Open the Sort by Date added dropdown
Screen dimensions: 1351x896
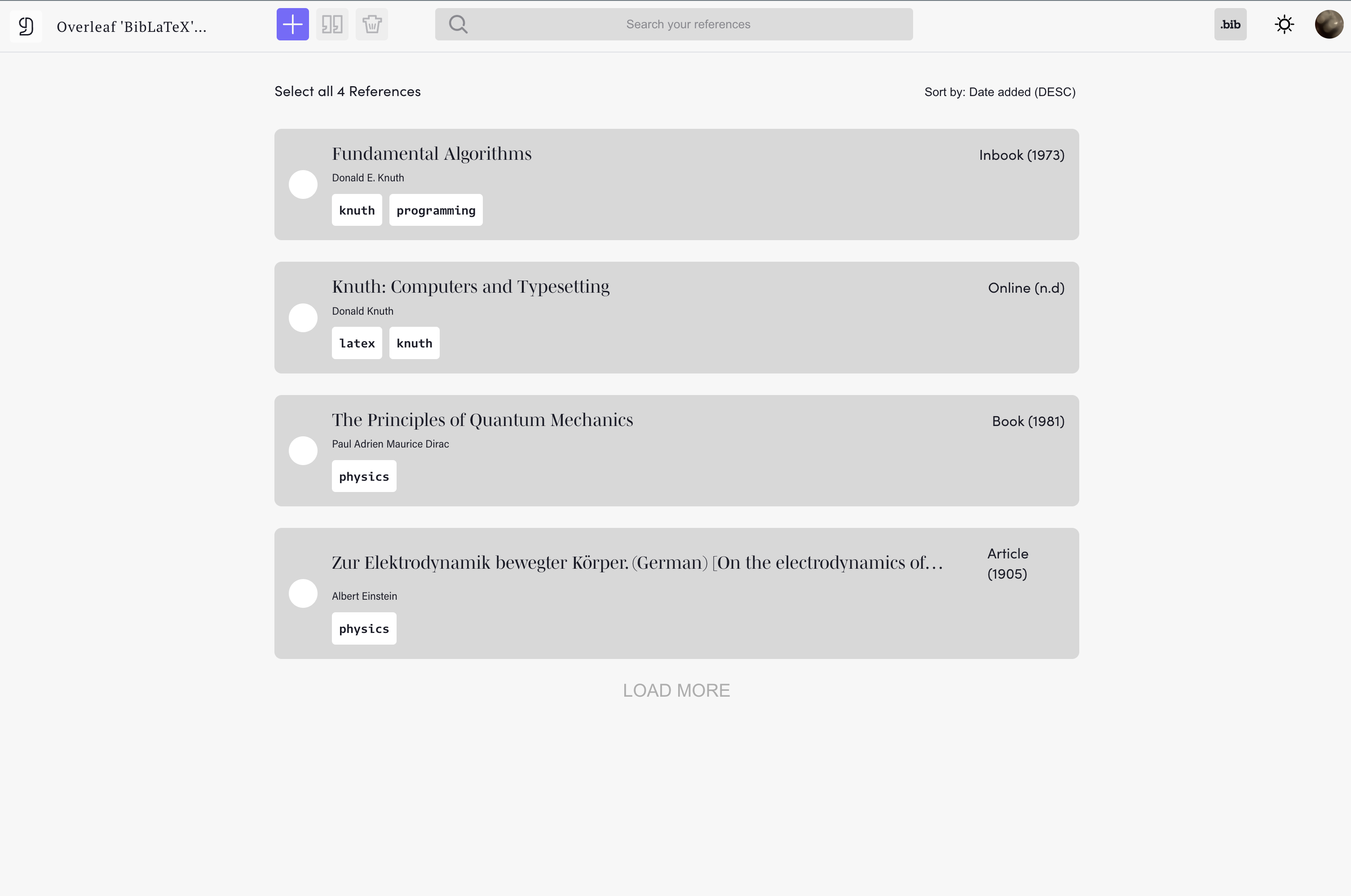point(1000,92)
